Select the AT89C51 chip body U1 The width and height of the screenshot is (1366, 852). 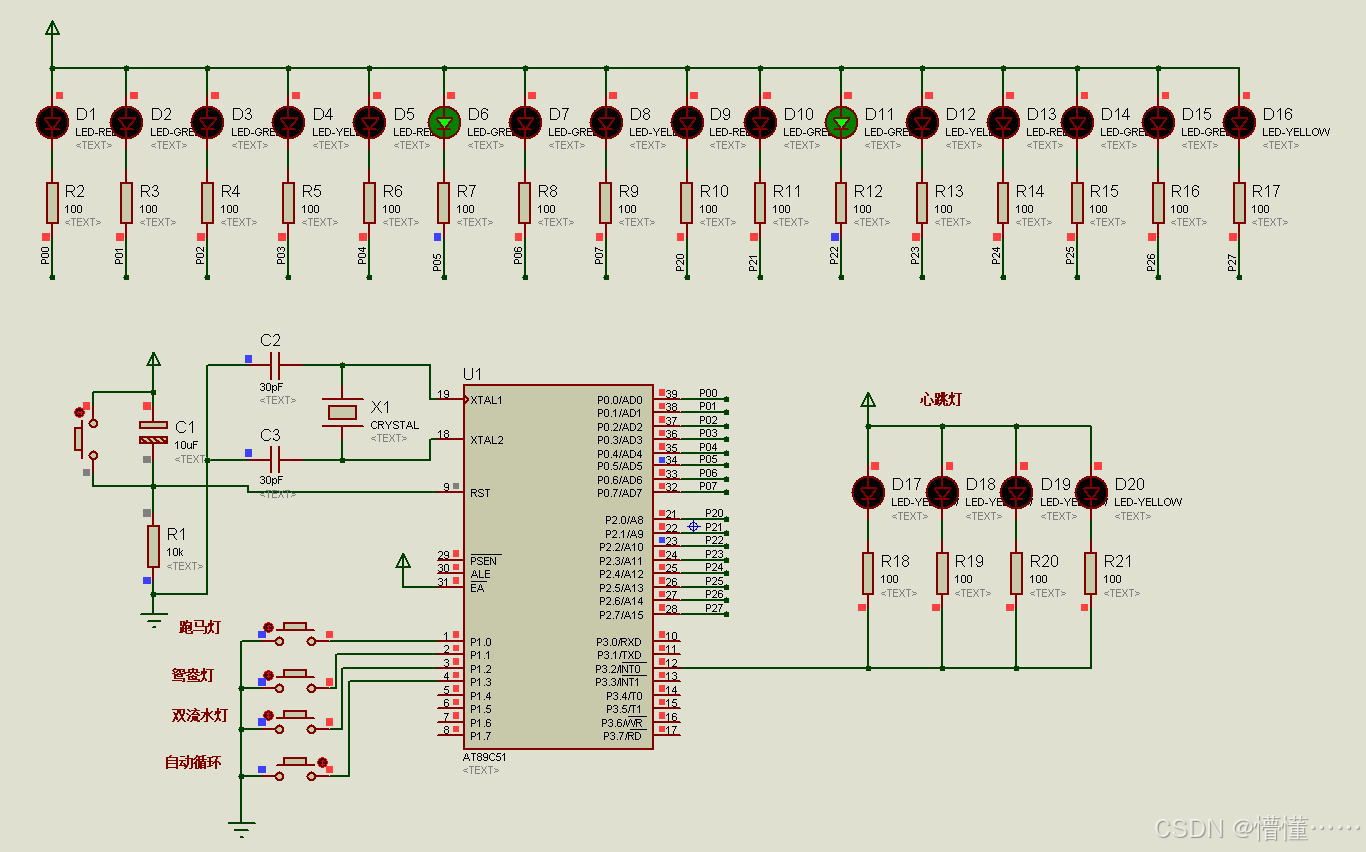[x=558, y=567]
